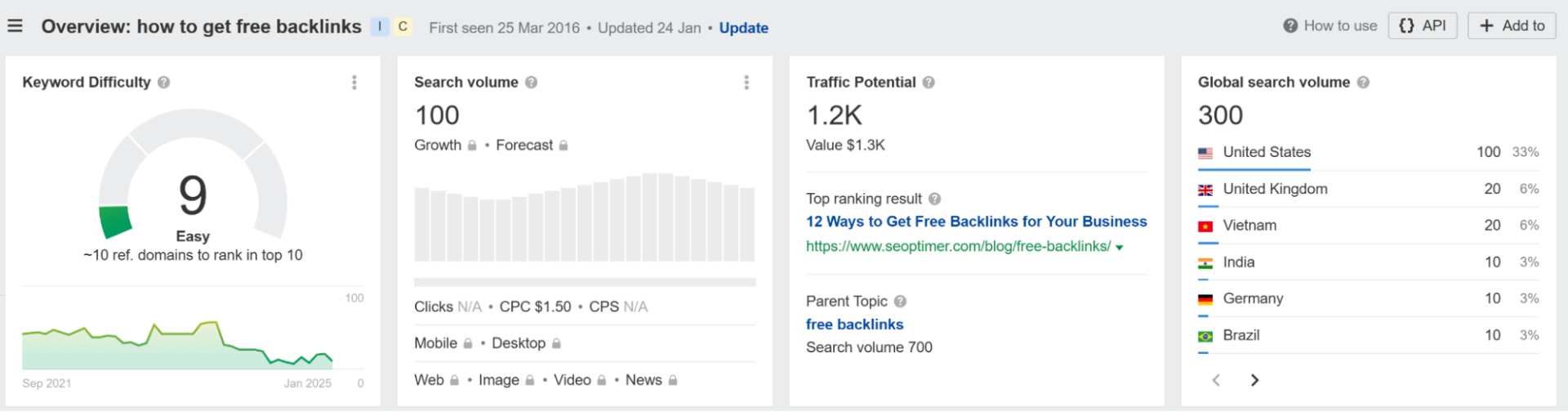
Task: Click the Top ranking result help icon
Action: [x=935, y=199]
